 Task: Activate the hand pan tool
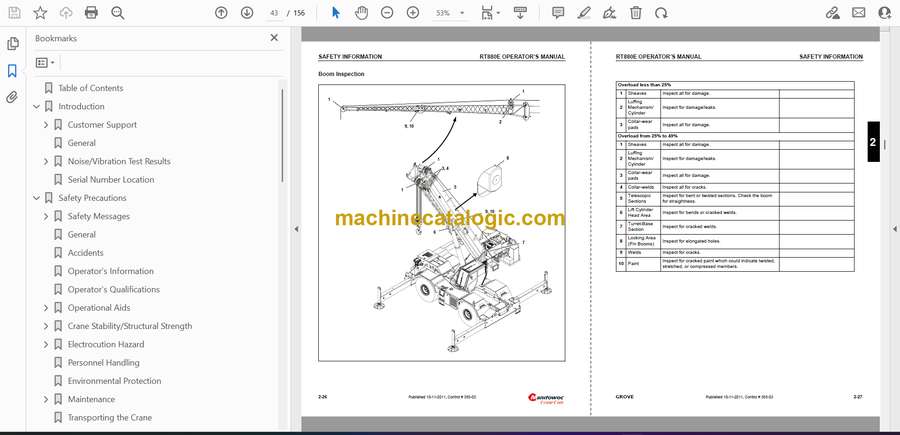361,13
